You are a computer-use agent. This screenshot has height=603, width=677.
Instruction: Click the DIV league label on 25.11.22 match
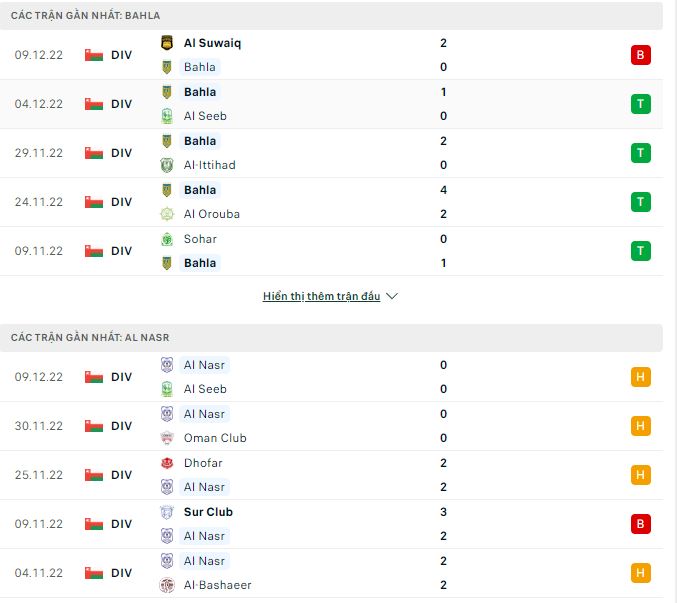click(121, 475)
